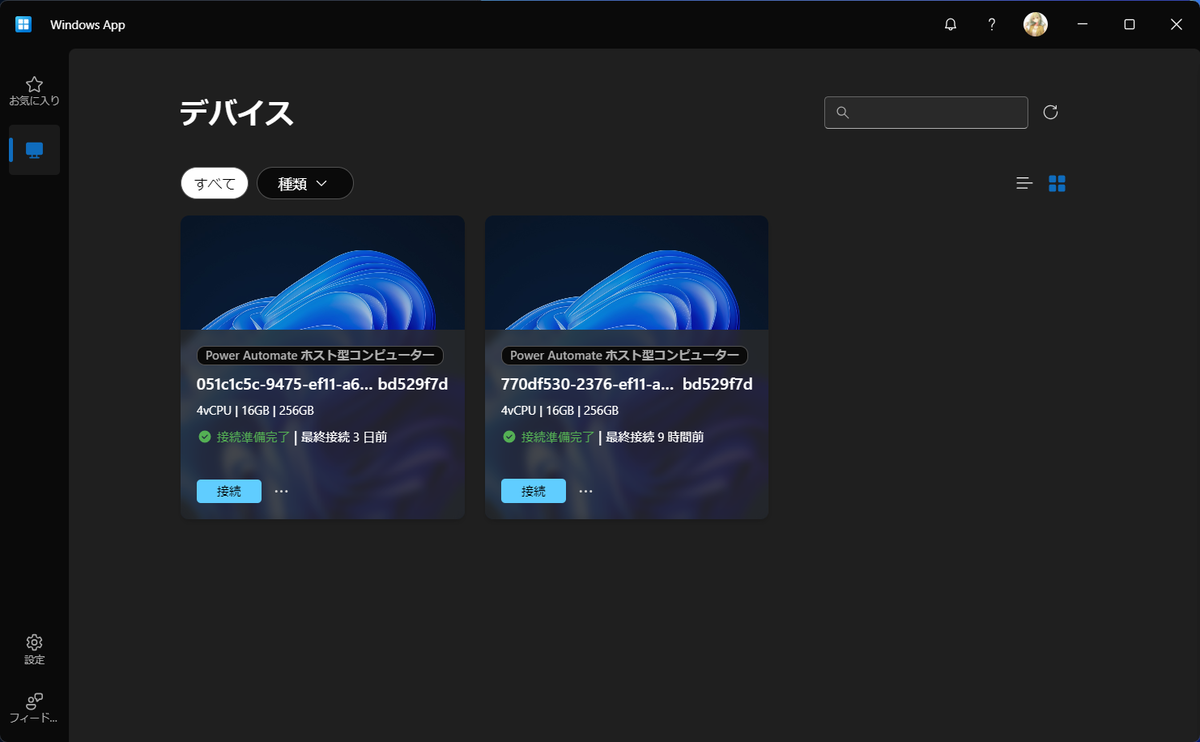The image size is (1200, 742).
Task: Connect to device 770df530-2376
Action: coord(533,491)
